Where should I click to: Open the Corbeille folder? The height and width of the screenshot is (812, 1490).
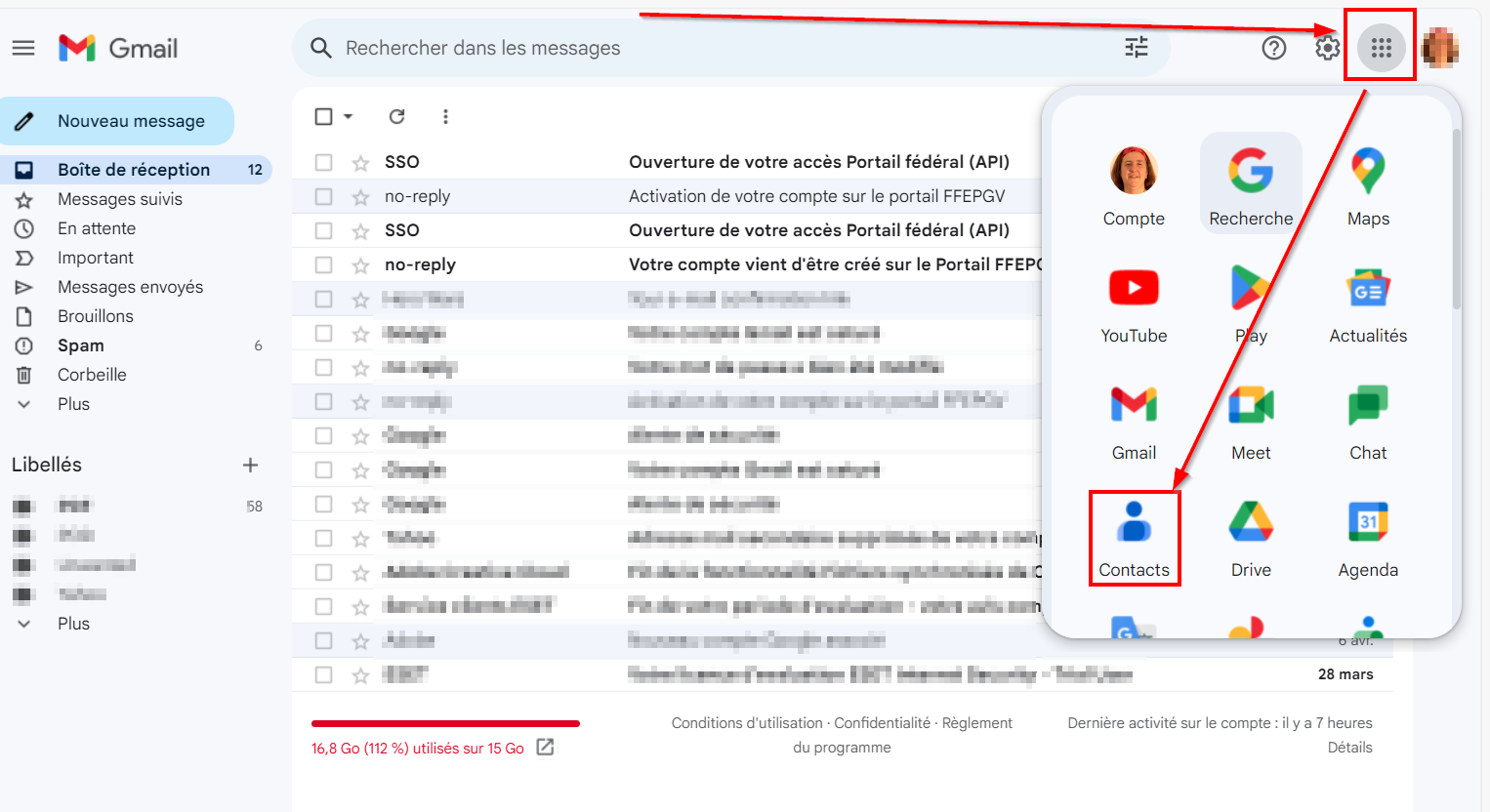pyautogui.click(x=92, y=375)
